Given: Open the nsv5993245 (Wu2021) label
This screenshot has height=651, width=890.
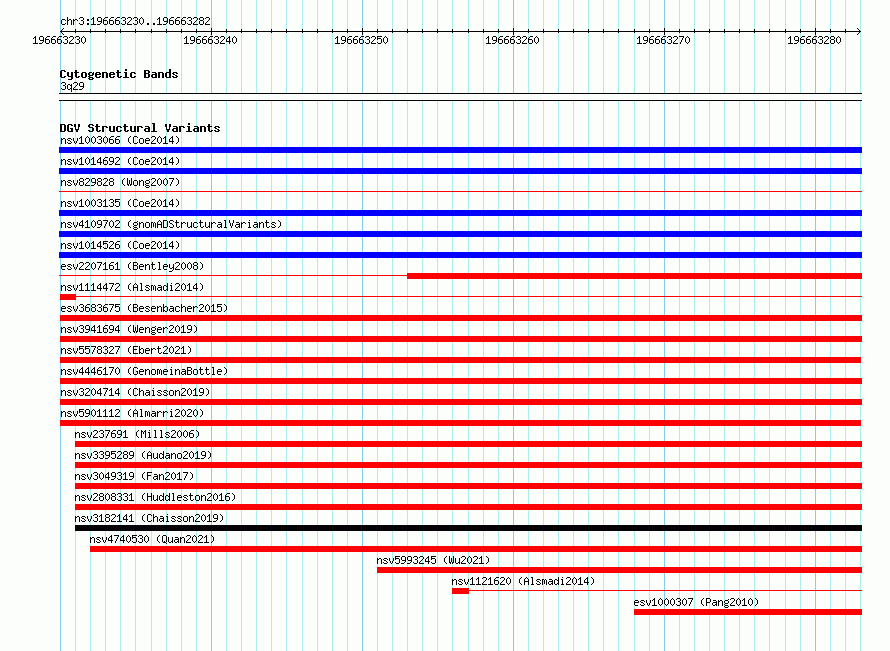Looking at the screenshot, I should click(433, 560).
